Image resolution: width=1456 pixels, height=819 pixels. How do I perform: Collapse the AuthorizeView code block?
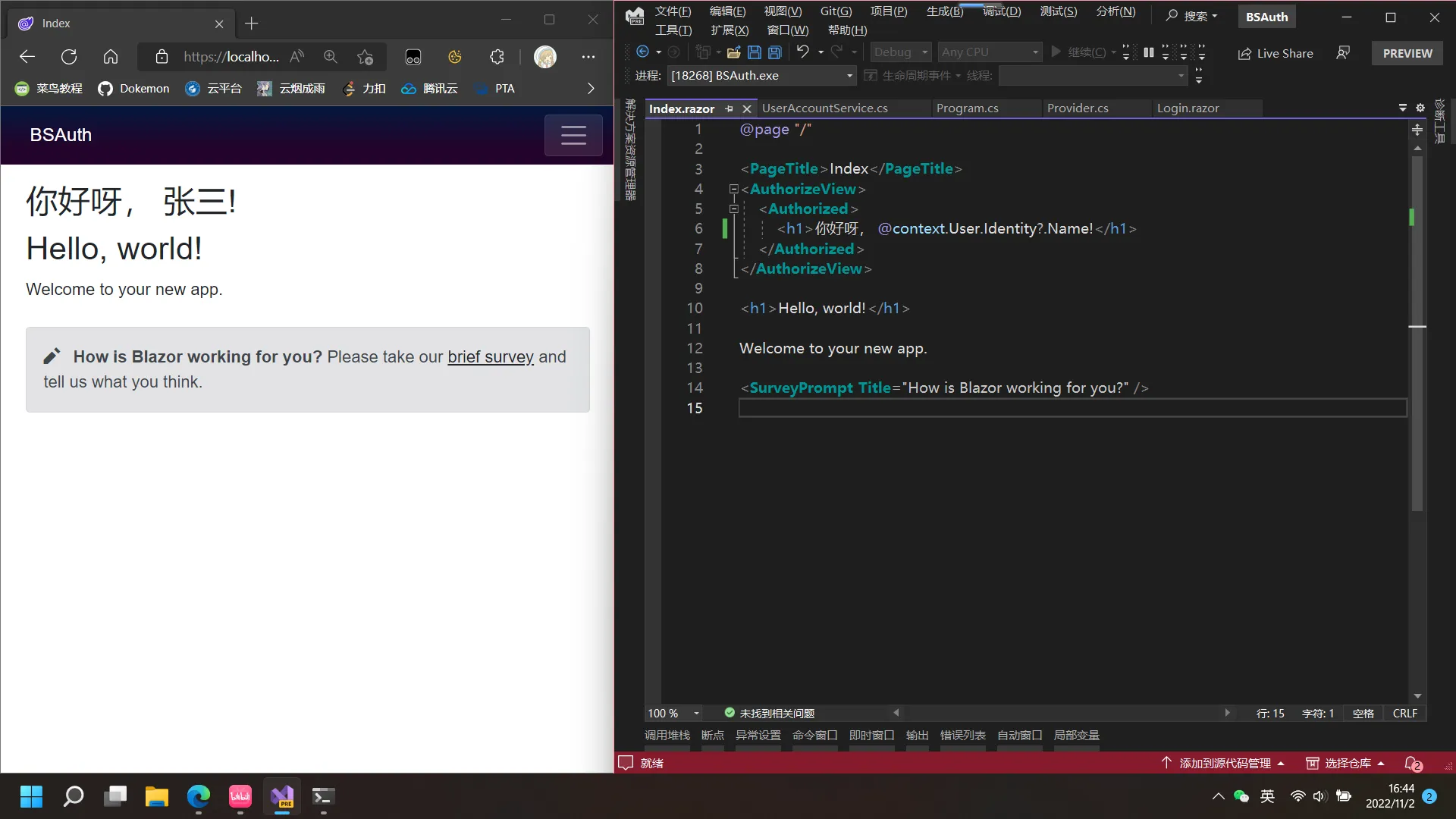(733, 189)
